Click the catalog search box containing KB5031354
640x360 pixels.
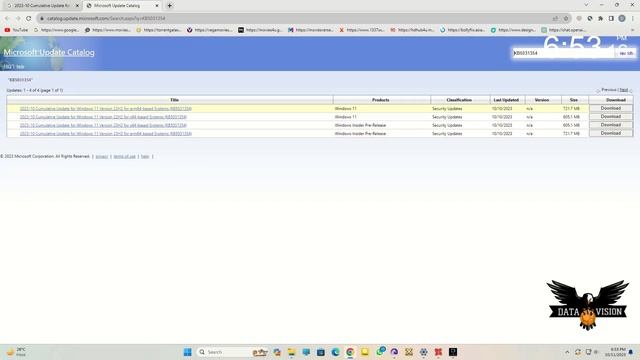[564, 53]
